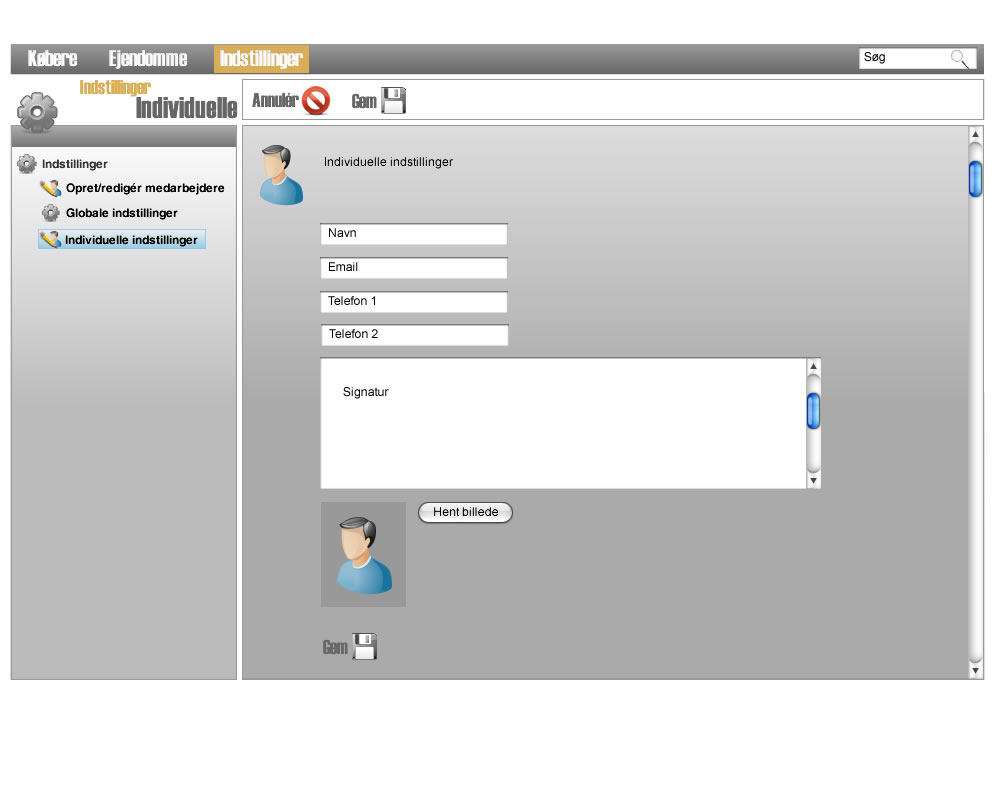Open Globale indstillinger in sidebar
This screenshot has height=800, width=1000.
coord(122,213)
